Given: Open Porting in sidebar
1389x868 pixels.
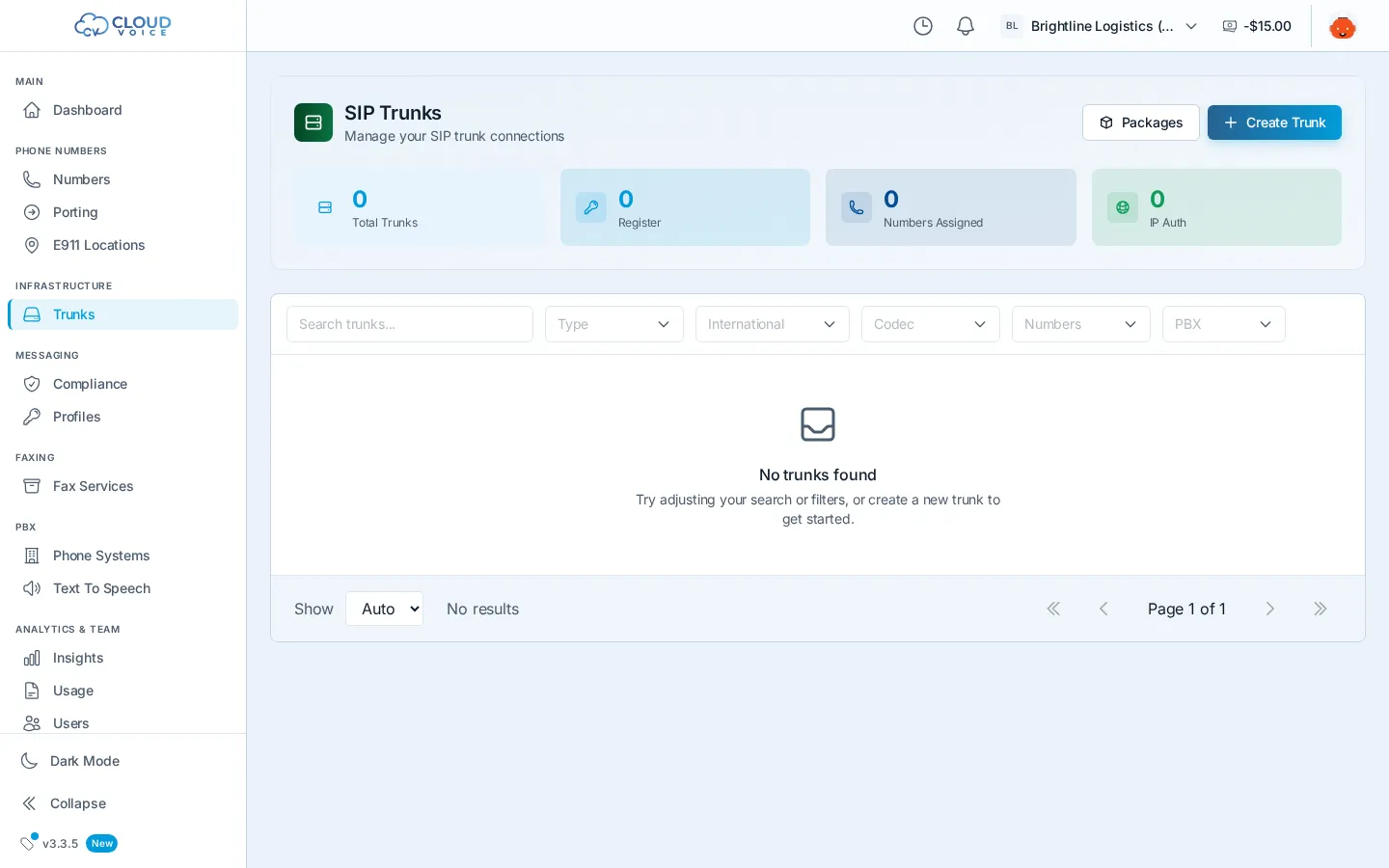Looking at the screenshot, I should click(123, 212).
